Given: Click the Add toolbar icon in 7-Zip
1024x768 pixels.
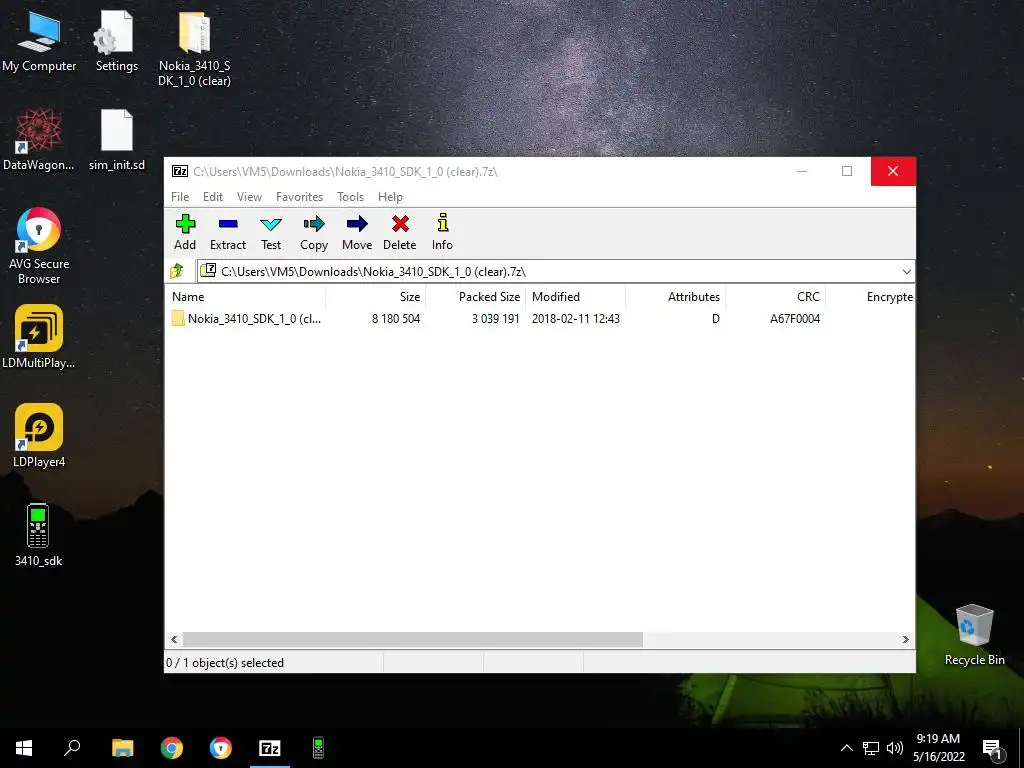Looking at the screenshot, I should pyautogui.click(x=185, y=232).
